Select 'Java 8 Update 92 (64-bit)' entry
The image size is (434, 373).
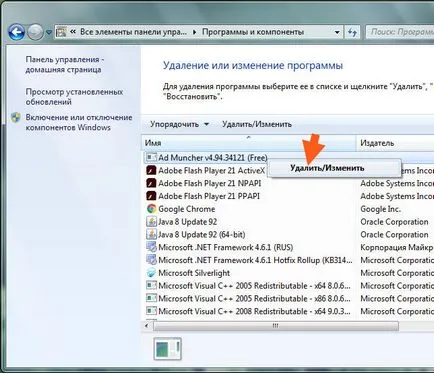[x=202, y=235]
